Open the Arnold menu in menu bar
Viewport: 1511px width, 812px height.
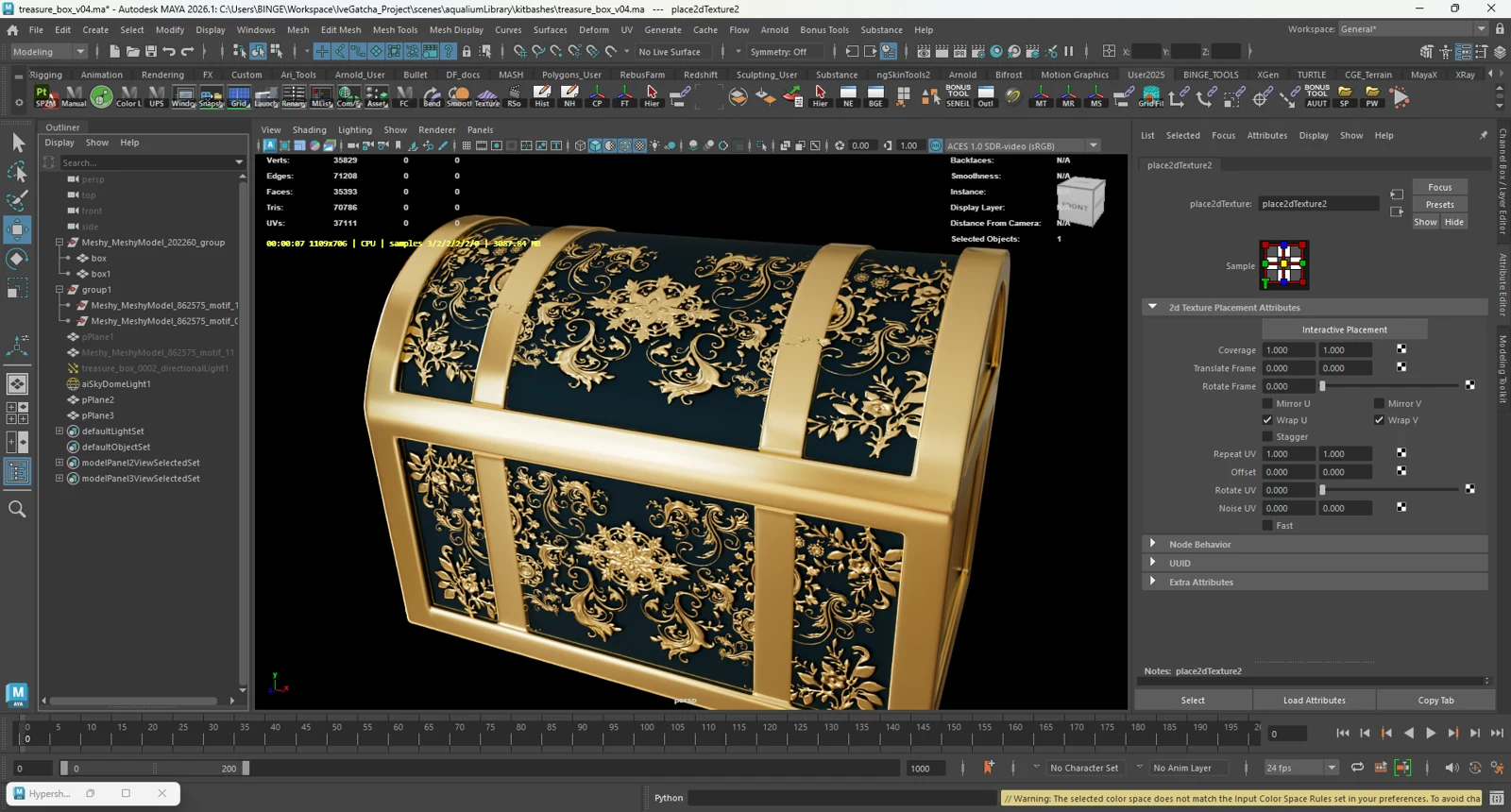774,30
